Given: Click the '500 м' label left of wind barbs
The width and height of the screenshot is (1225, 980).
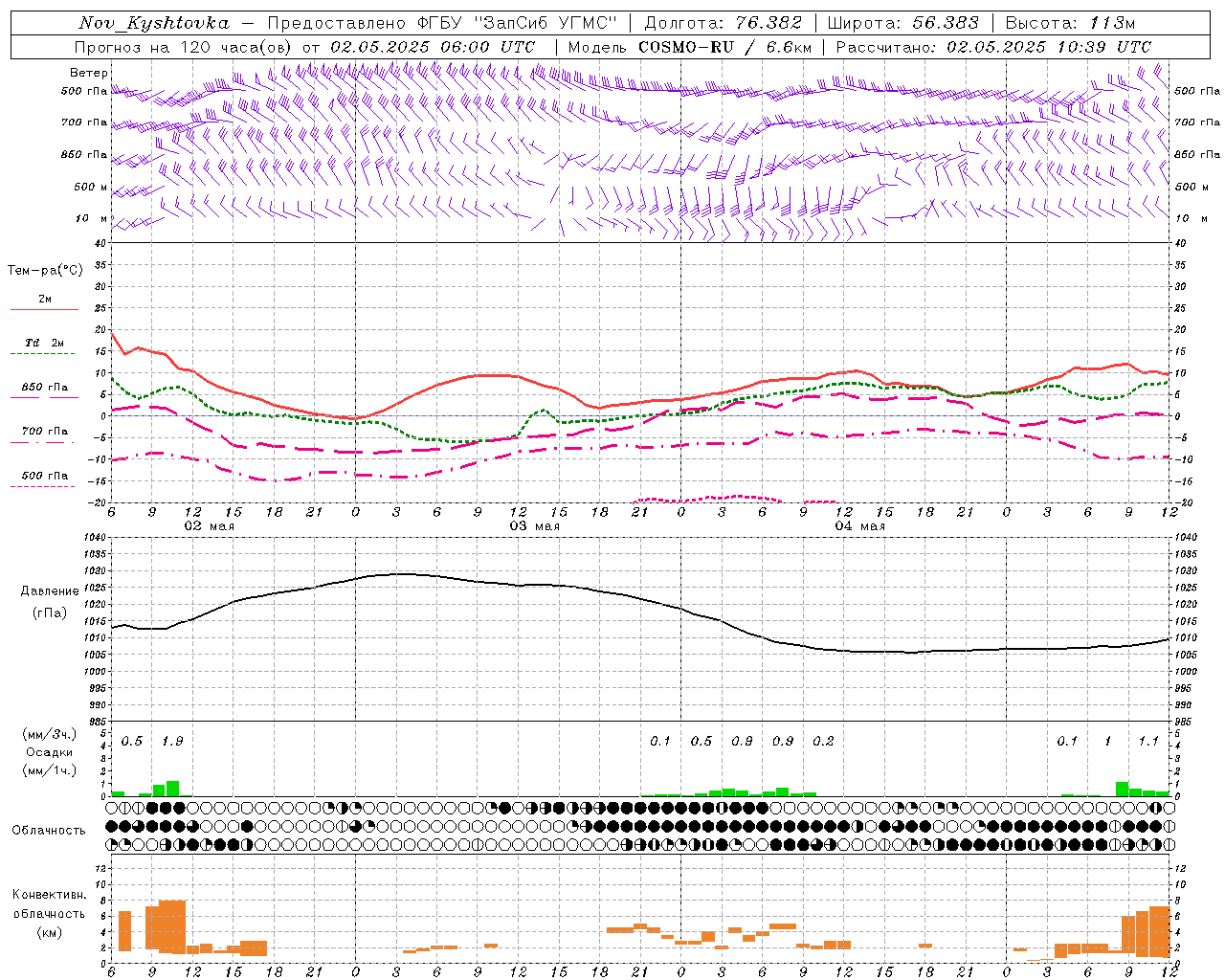Looking at the screenshot, I should [x=90, y=187].
